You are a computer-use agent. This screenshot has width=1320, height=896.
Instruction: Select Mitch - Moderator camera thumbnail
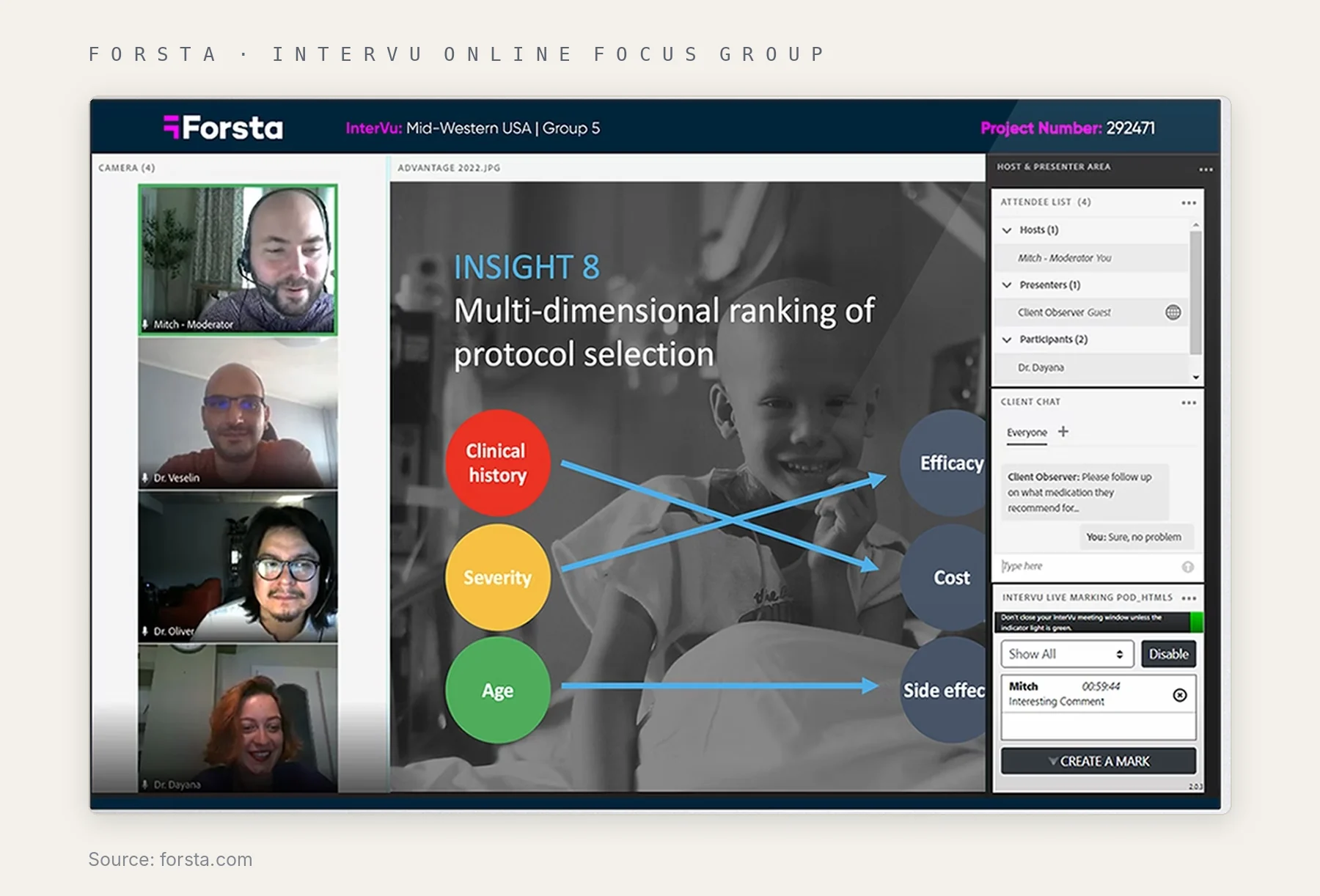[238, 260]
